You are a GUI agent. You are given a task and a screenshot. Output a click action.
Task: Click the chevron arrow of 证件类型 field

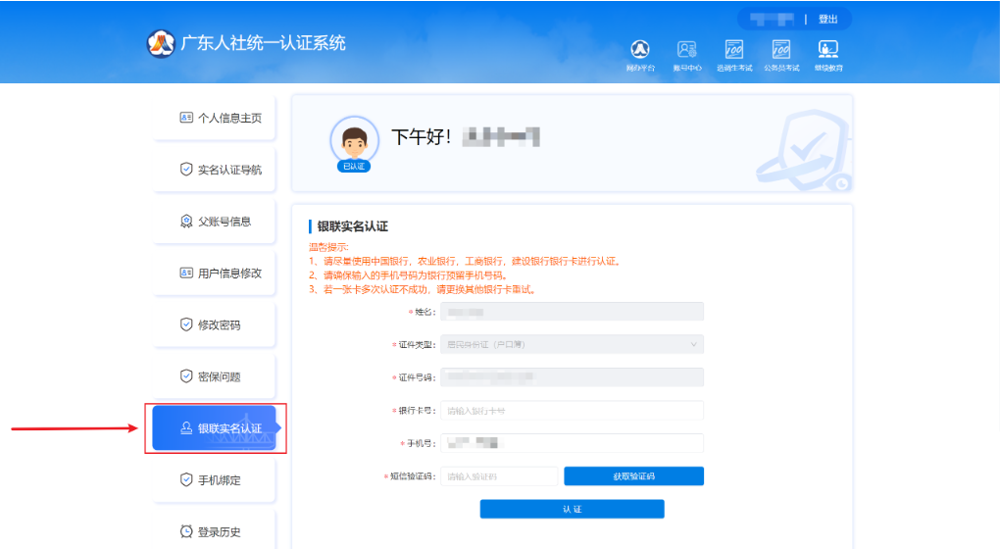point(693,344)
